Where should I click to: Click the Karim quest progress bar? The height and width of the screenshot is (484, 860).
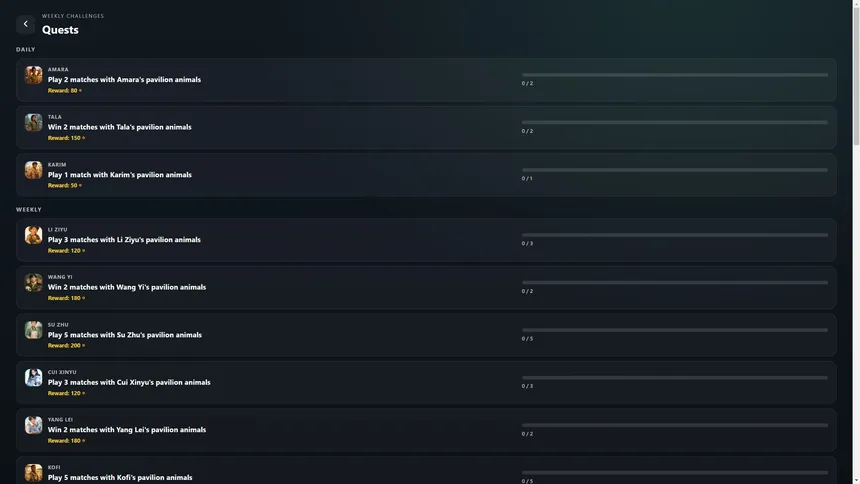click(675, 170)
